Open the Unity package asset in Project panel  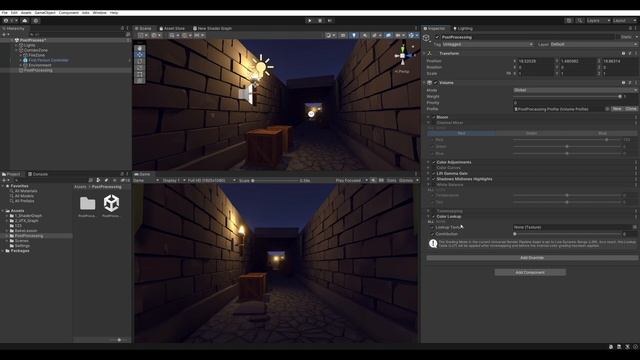pos(111,203)
